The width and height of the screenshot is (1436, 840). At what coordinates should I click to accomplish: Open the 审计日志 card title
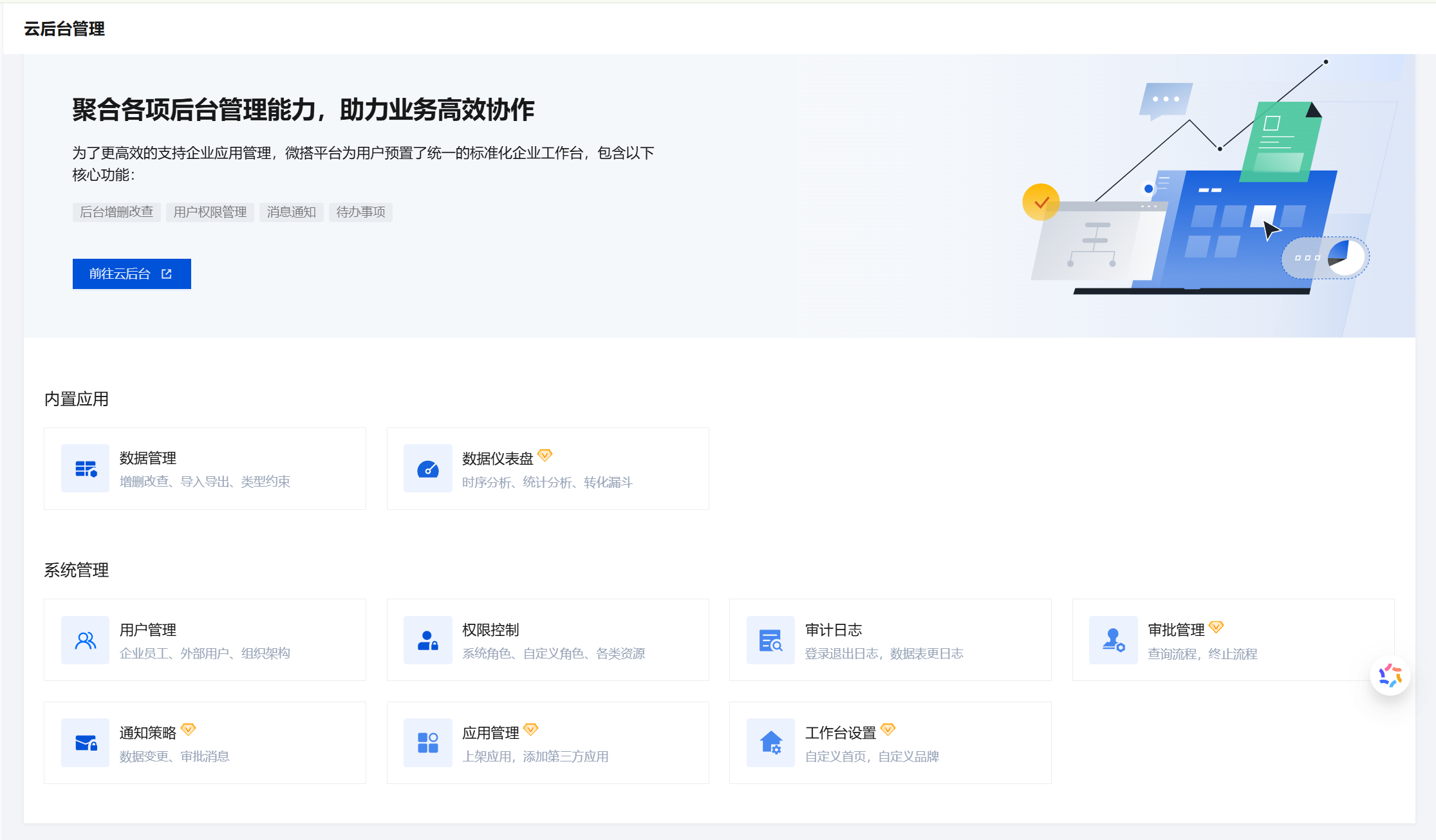(x=834, y=630)
